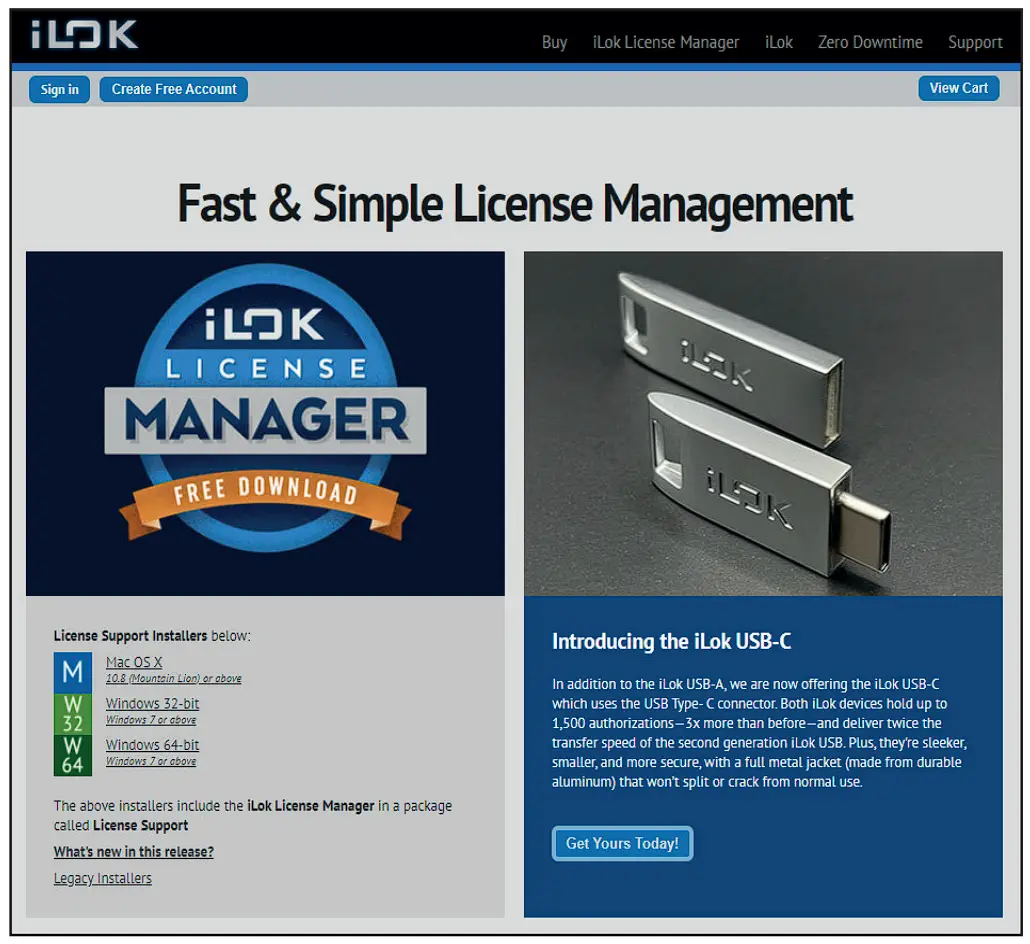Screen dimensions: 1030x944
Task: Download the Windows 64-bit installer
Action: tap(152, 745)
